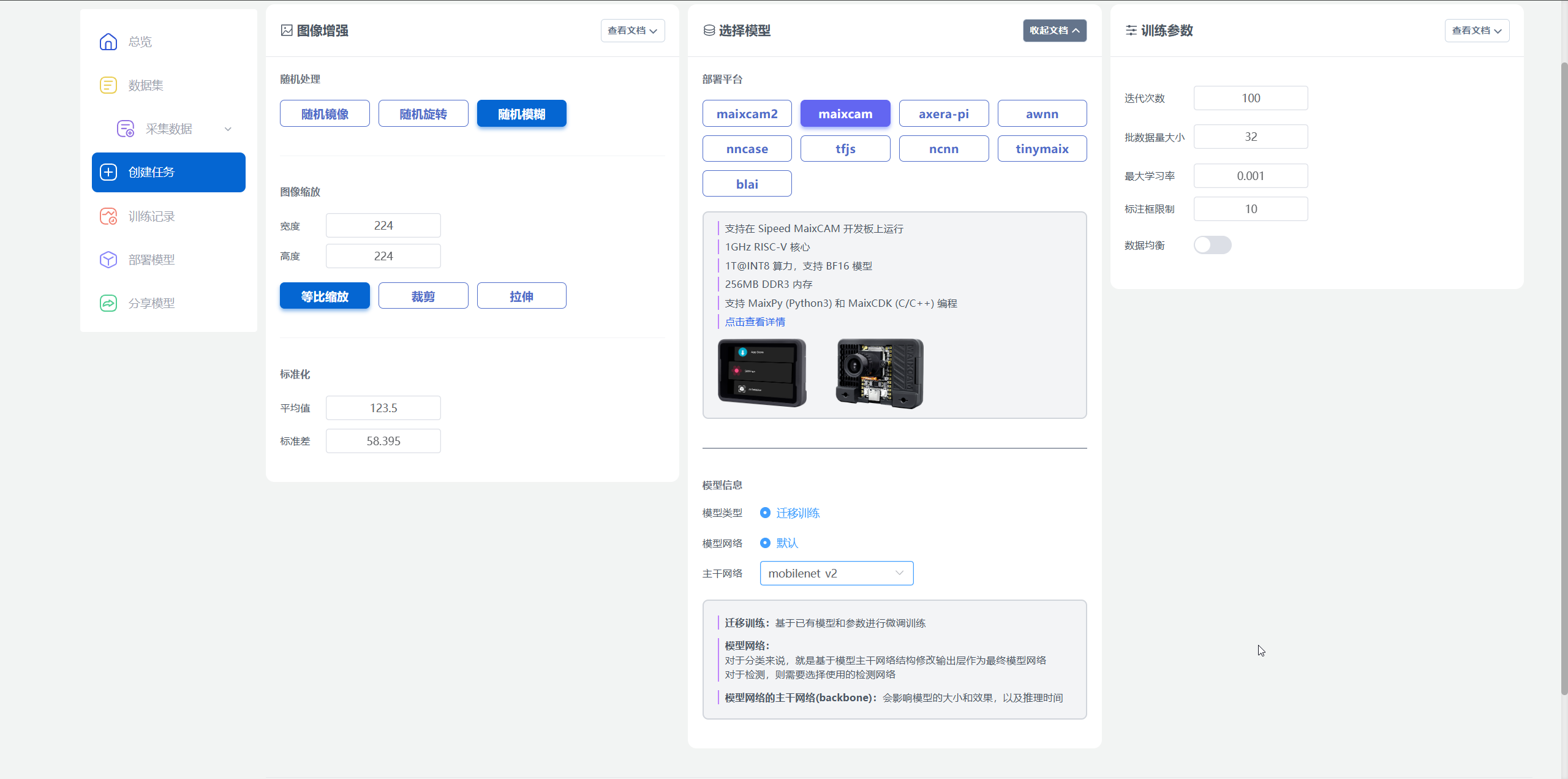Click the 平均值 mean input field
This screenshot has height=779, width=1568.
click(x=383, y=408)
